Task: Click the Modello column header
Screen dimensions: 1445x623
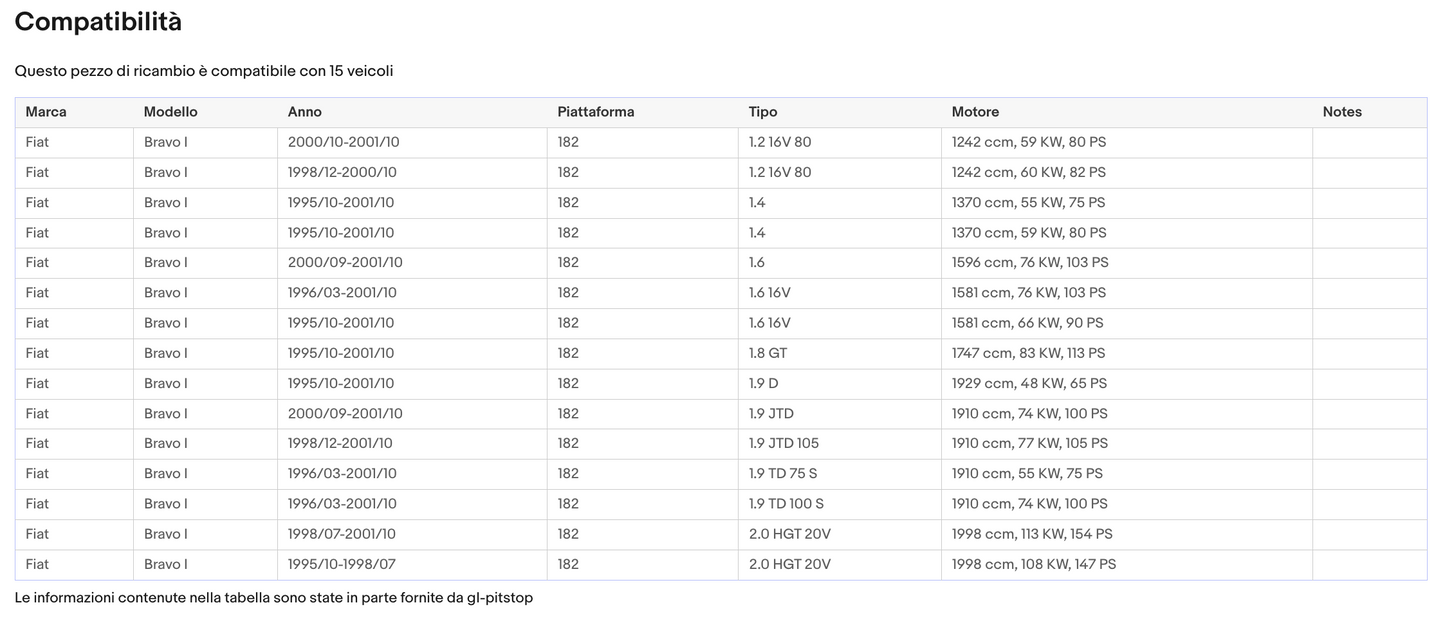Action: (170, 112)
